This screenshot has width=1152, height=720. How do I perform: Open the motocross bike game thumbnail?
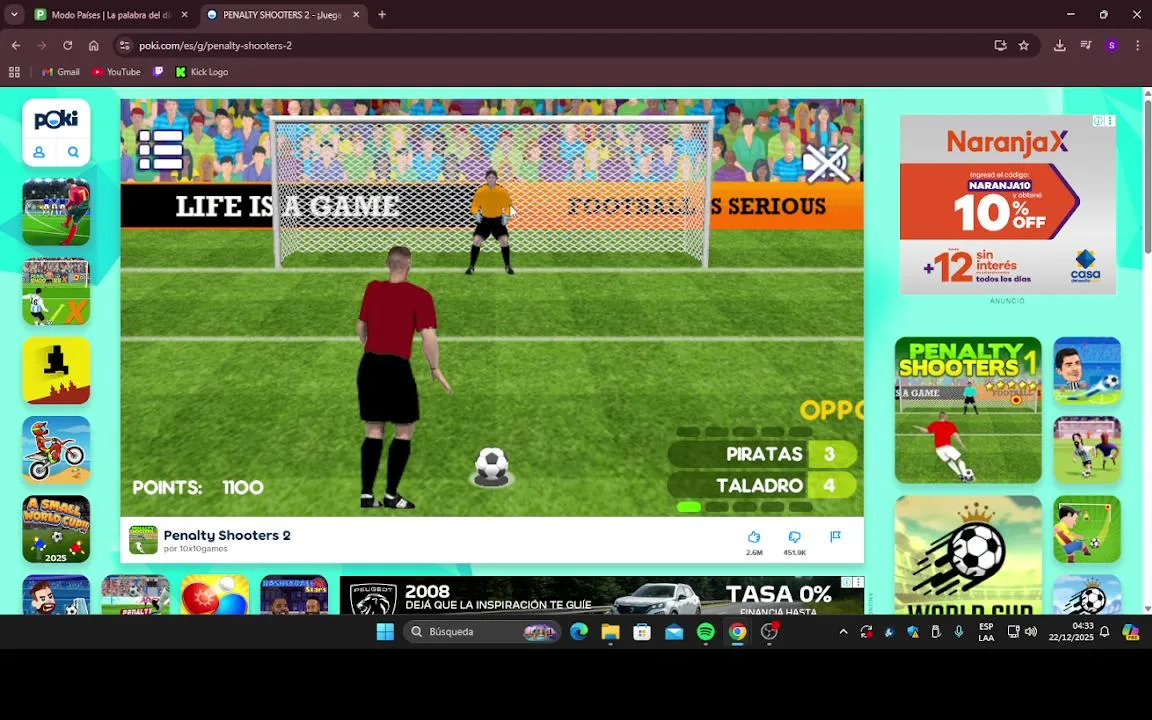pyautogui.click(x=56, y=450)
